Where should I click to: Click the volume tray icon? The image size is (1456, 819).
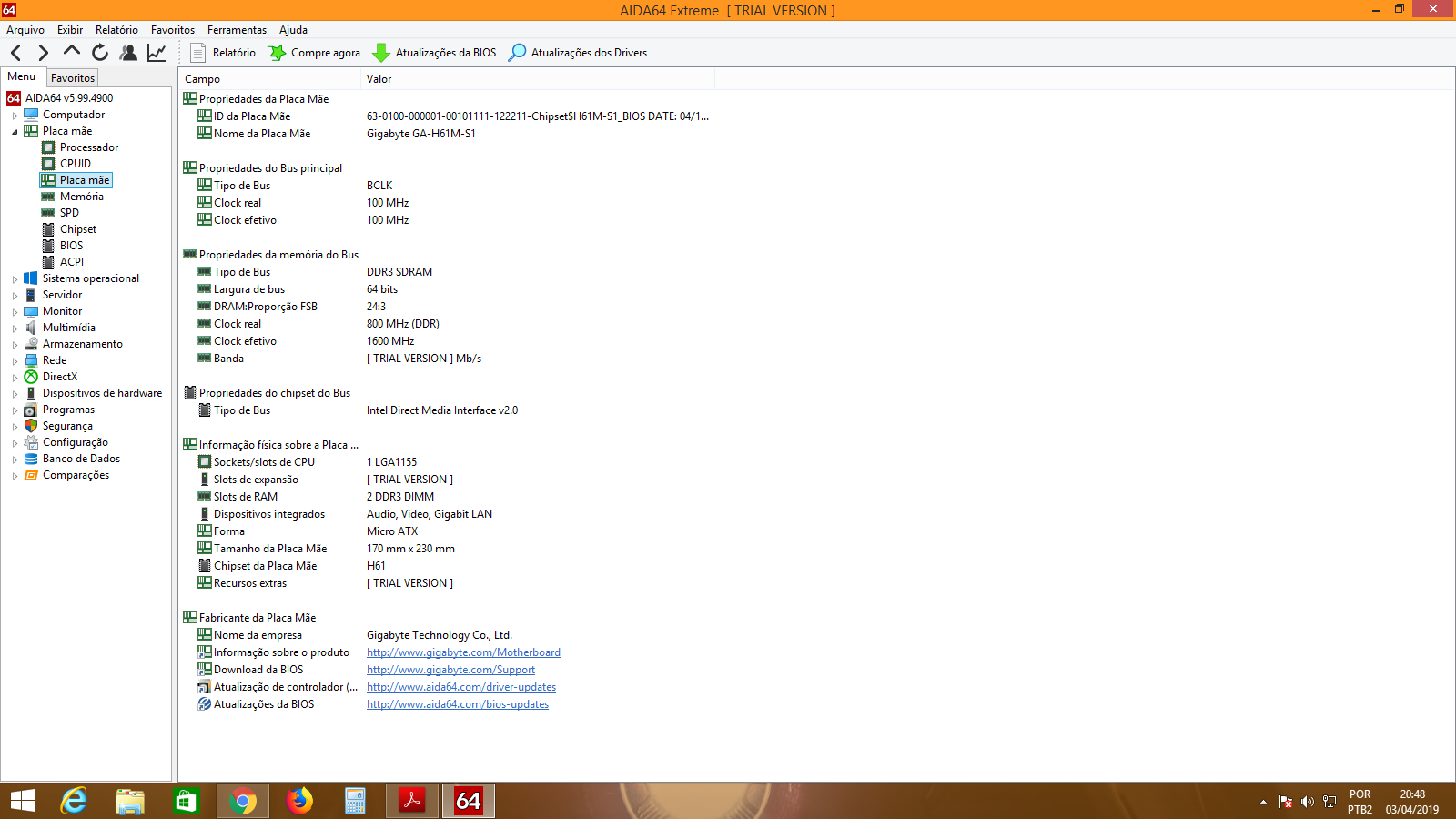[1308, 802]
